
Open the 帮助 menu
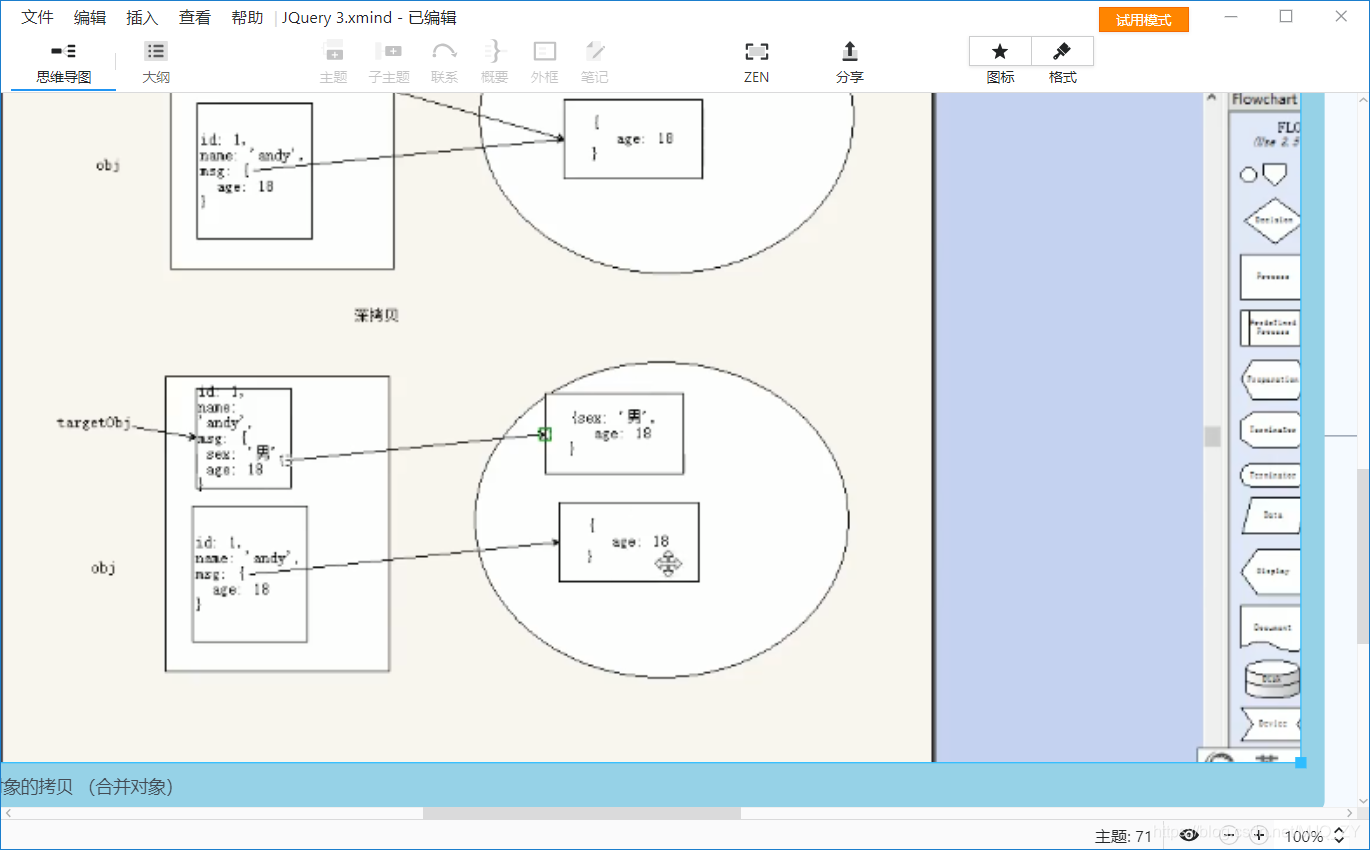247,18
